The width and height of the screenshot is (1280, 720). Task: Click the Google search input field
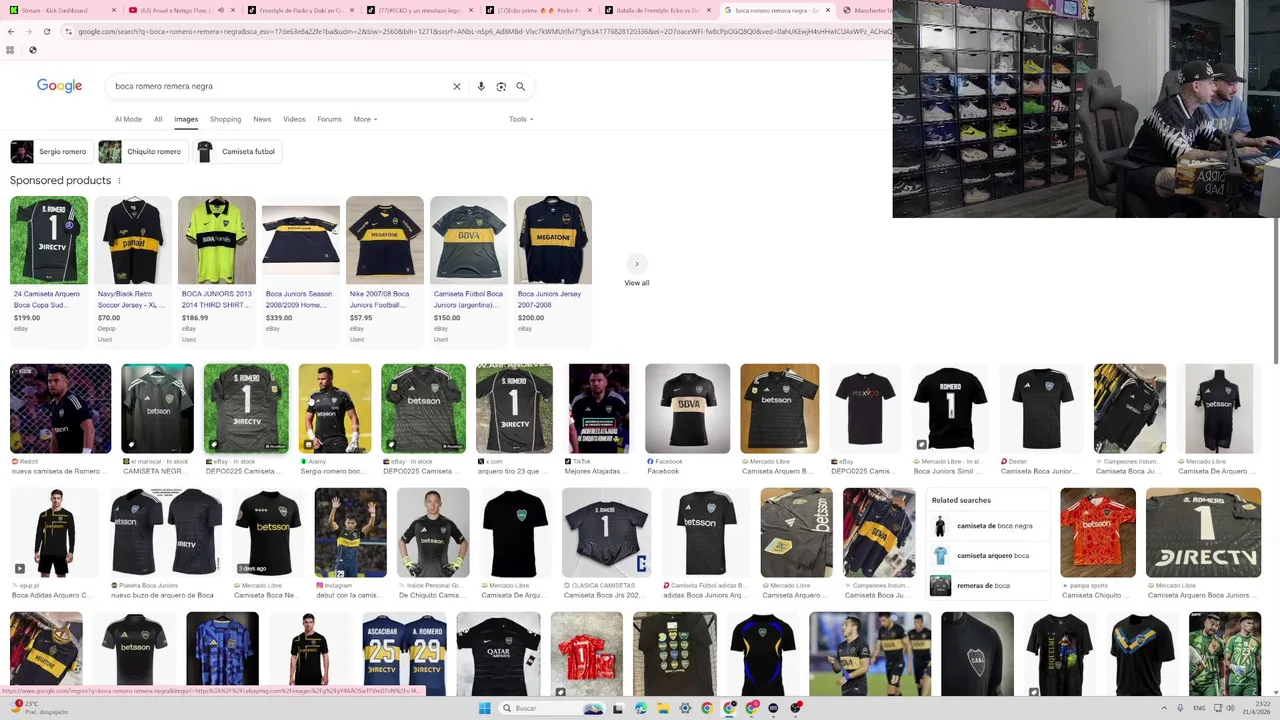[280, 86]
